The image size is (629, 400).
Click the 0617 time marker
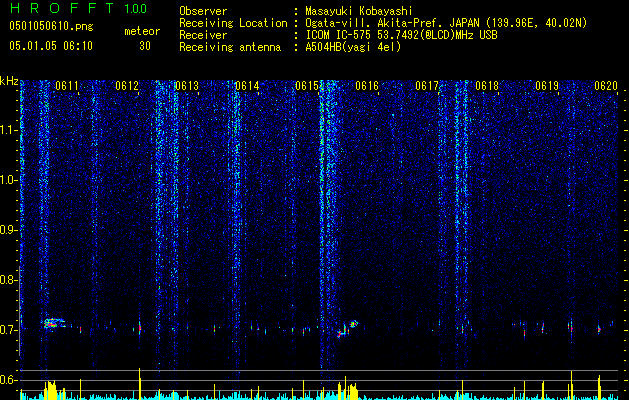pyautogui.click(x=427, y=86)
